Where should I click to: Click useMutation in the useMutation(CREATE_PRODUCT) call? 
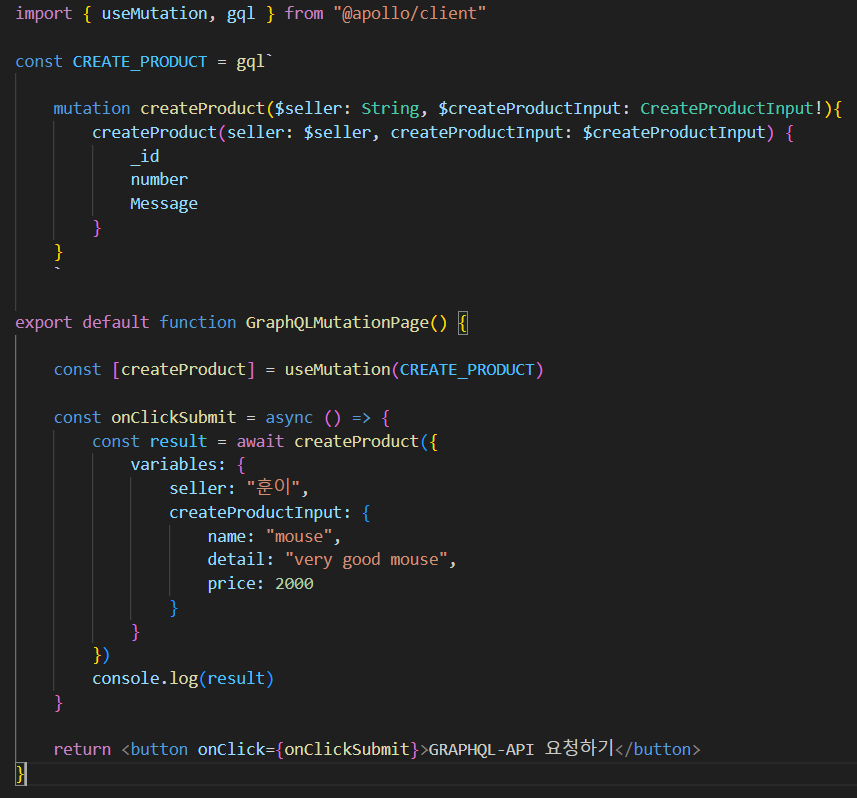[x=337, y=369]
